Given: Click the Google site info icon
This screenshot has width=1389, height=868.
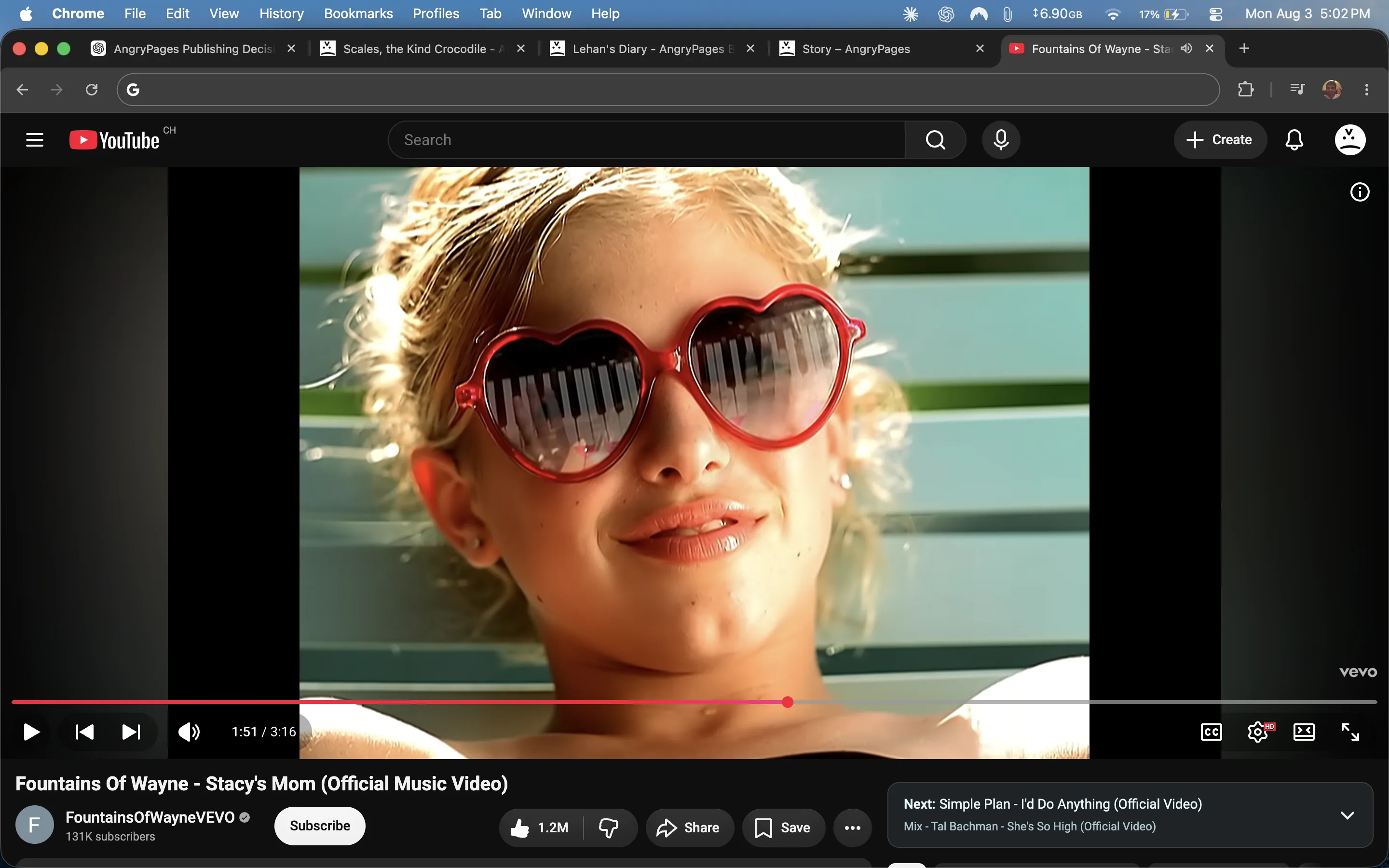Looking at the screenshot, I should 133,90.
